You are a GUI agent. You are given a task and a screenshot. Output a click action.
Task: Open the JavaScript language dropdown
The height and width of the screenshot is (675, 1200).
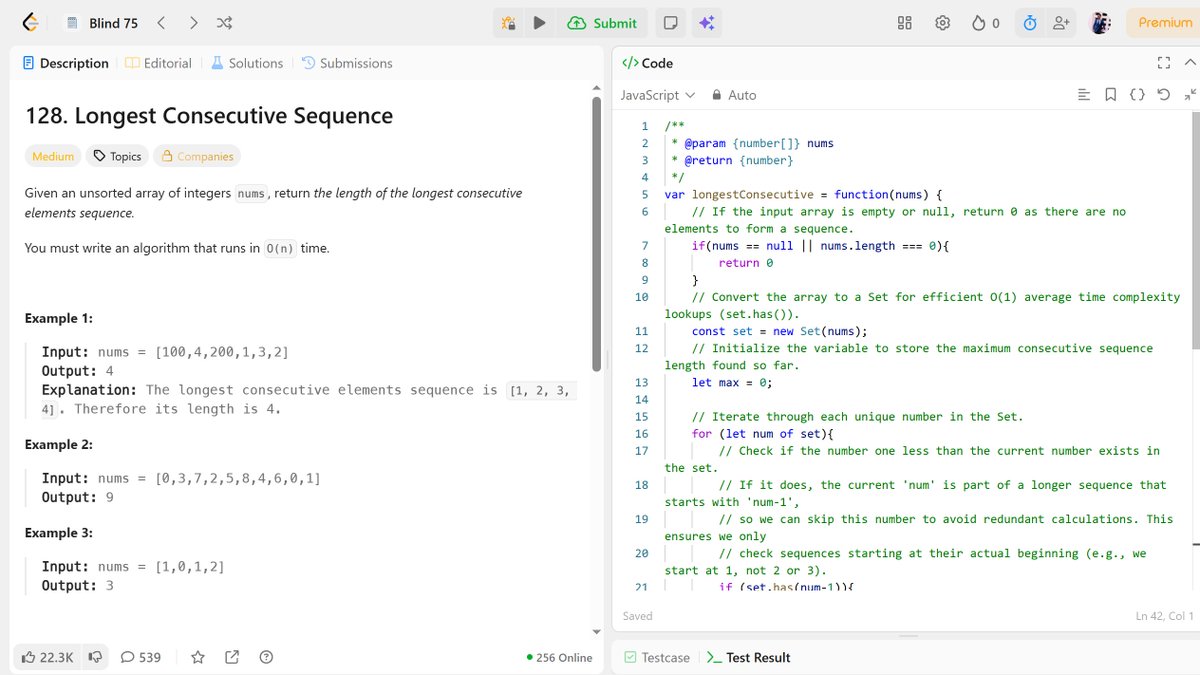point(657,95)
